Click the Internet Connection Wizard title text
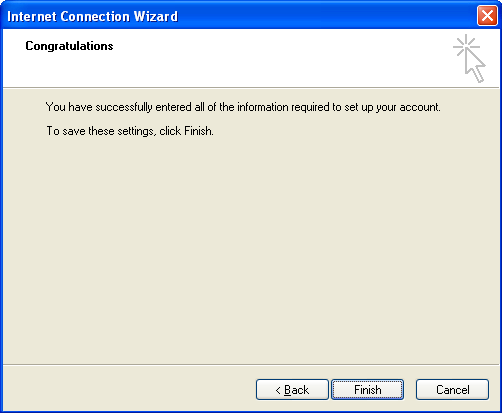502x413 pixels. (92, 16)
